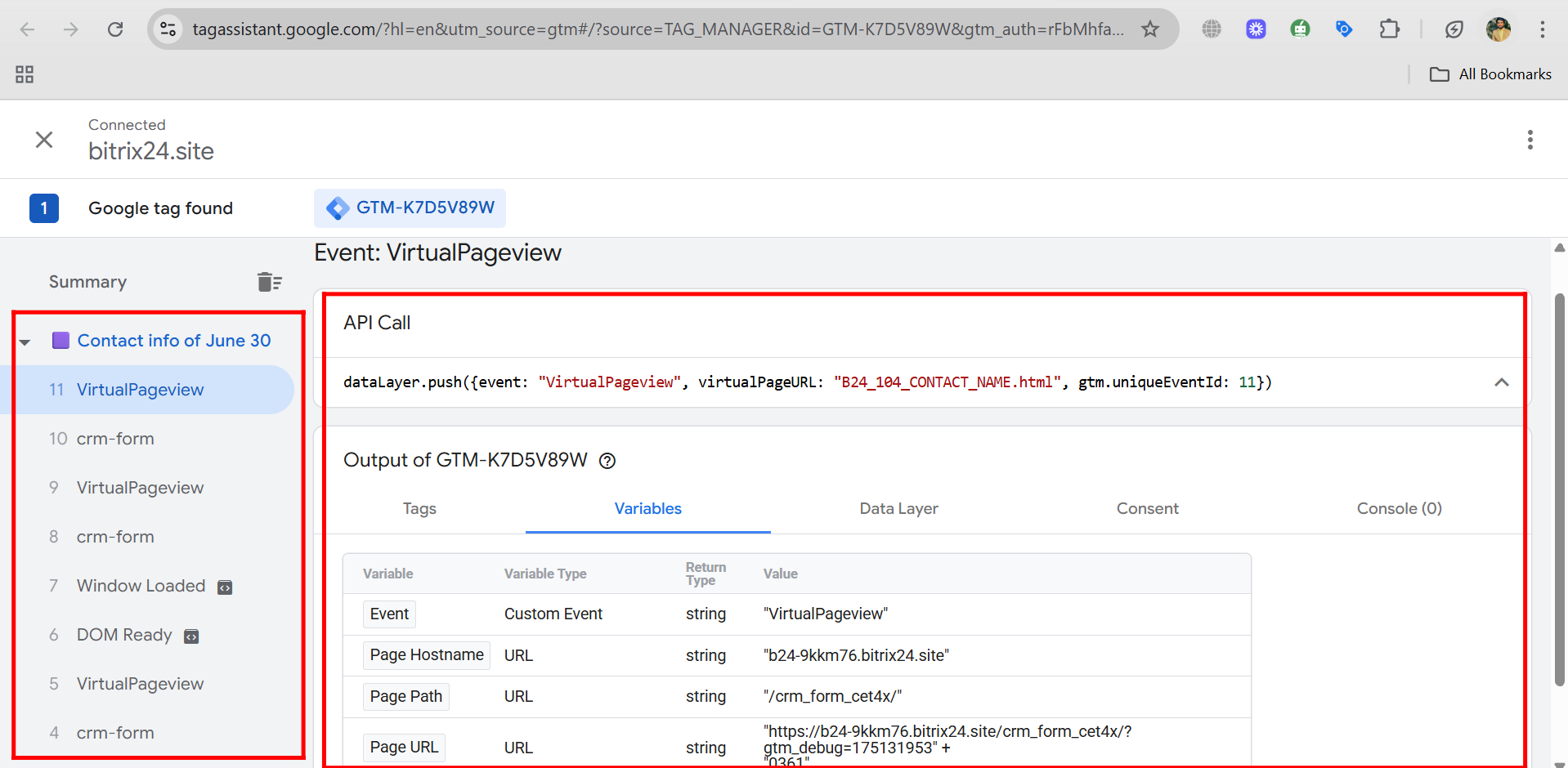
Task: Click the code icon beside DOM Ready
Action: click(x=191, y=636)
